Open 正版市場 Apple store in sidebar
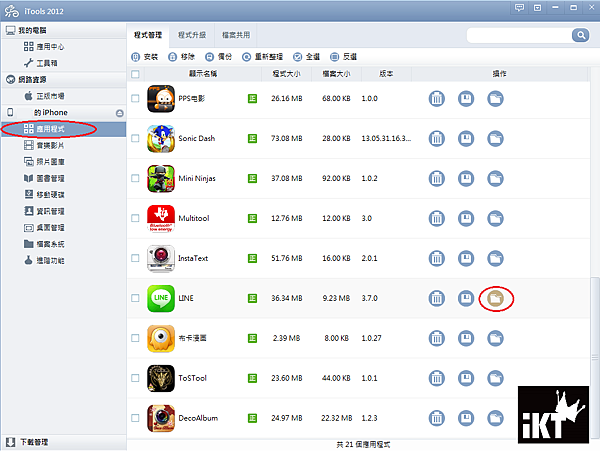The width and height of the screenshot is (600, 457). coord(44,96)
